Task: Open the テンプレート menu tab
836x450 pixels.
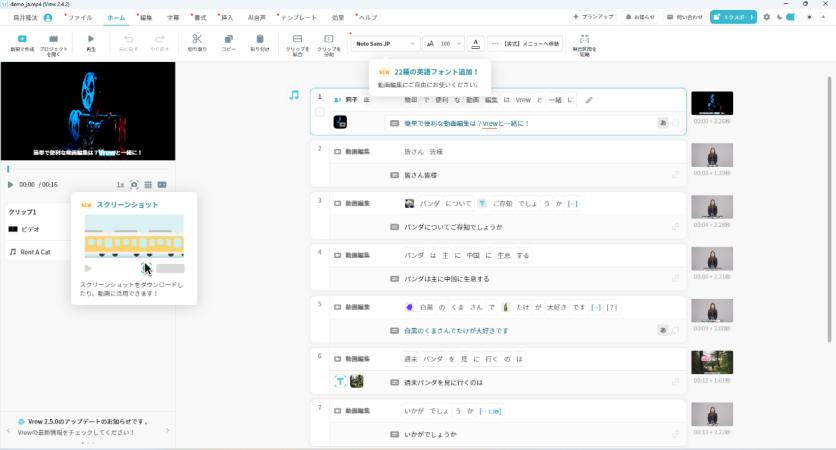Action: point(298,18)
